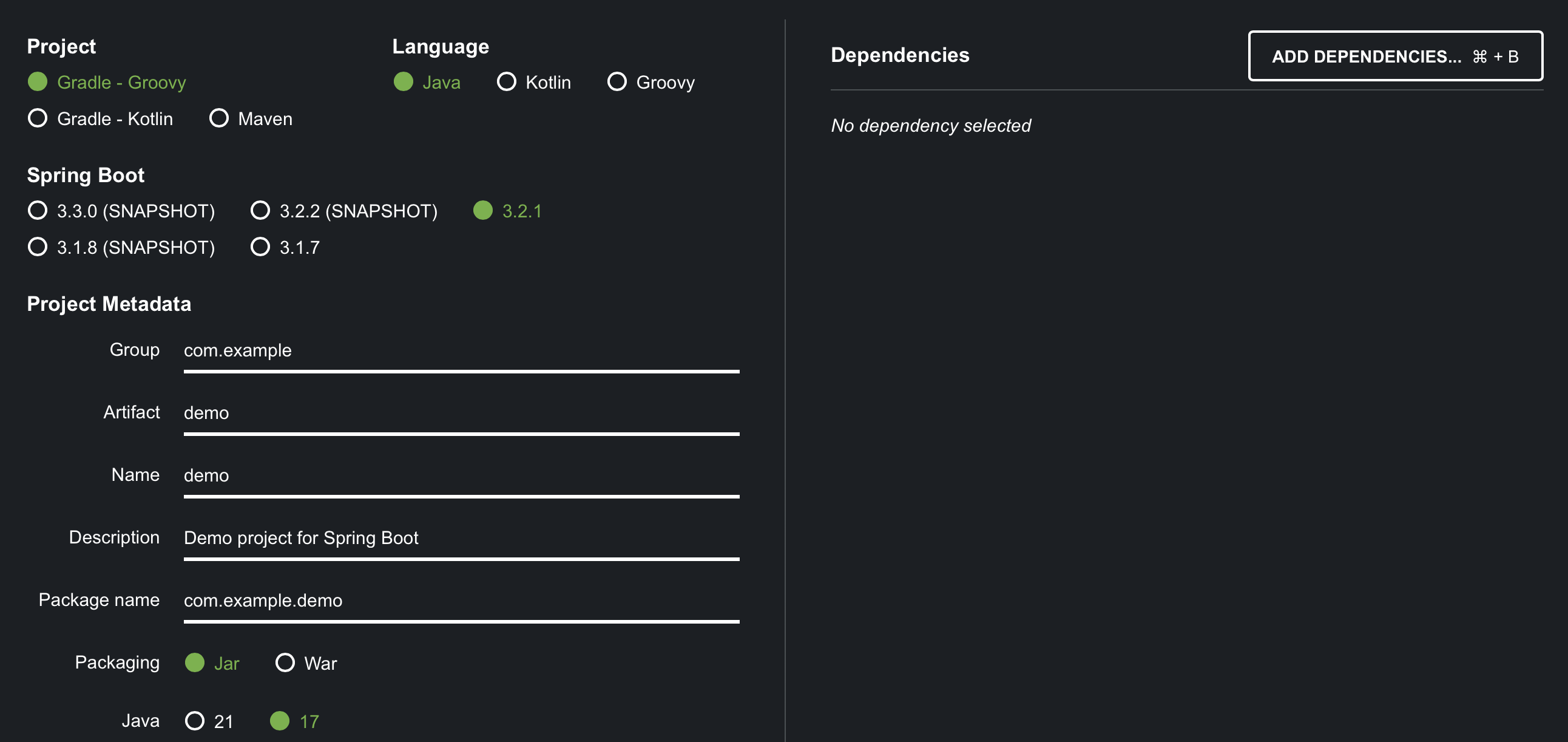The image size is (1568, 742).
Task: Click into the Name field
Action: [x=461, y=477]
